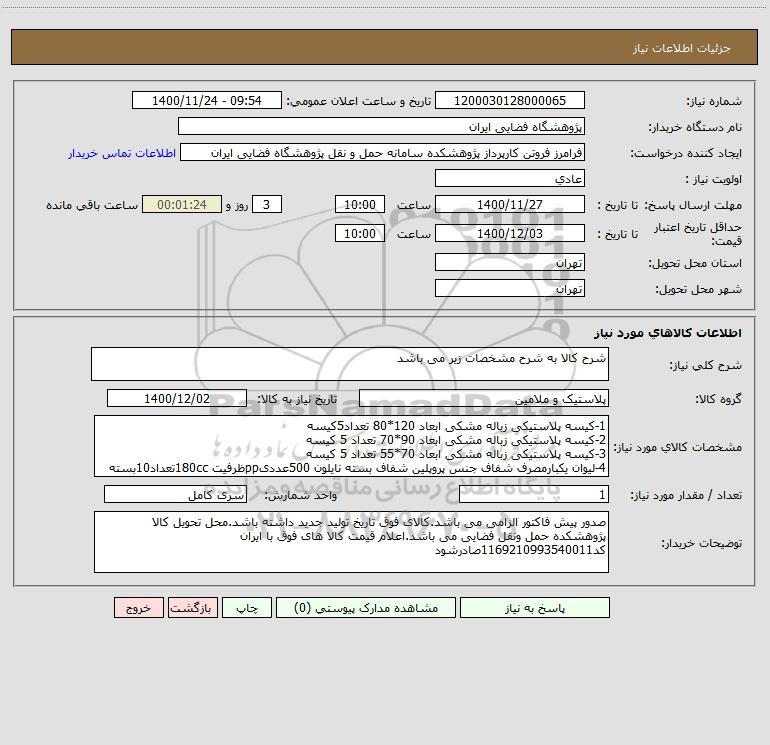Click request creator field فرامرز فروتن
770x745 pixels.
coord(383,152)
